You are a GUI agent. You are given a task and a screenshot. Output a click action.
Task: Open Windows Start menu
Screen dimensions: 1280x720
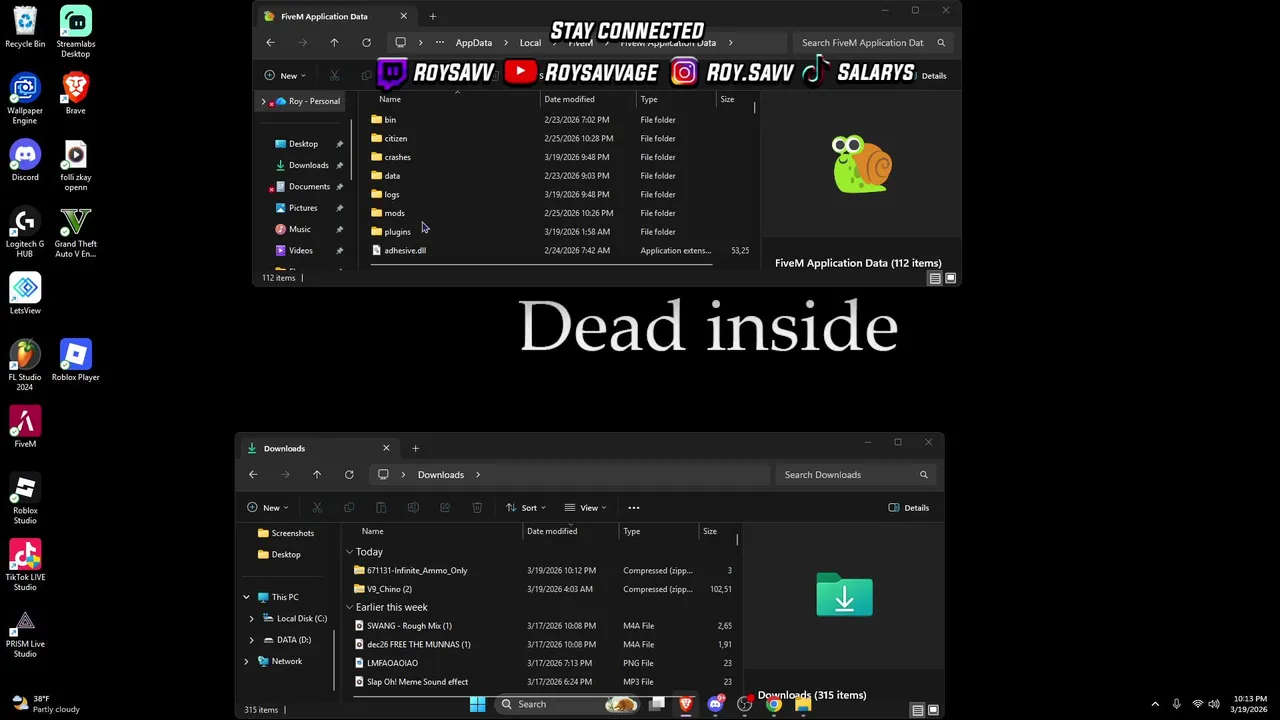(477, 704)
